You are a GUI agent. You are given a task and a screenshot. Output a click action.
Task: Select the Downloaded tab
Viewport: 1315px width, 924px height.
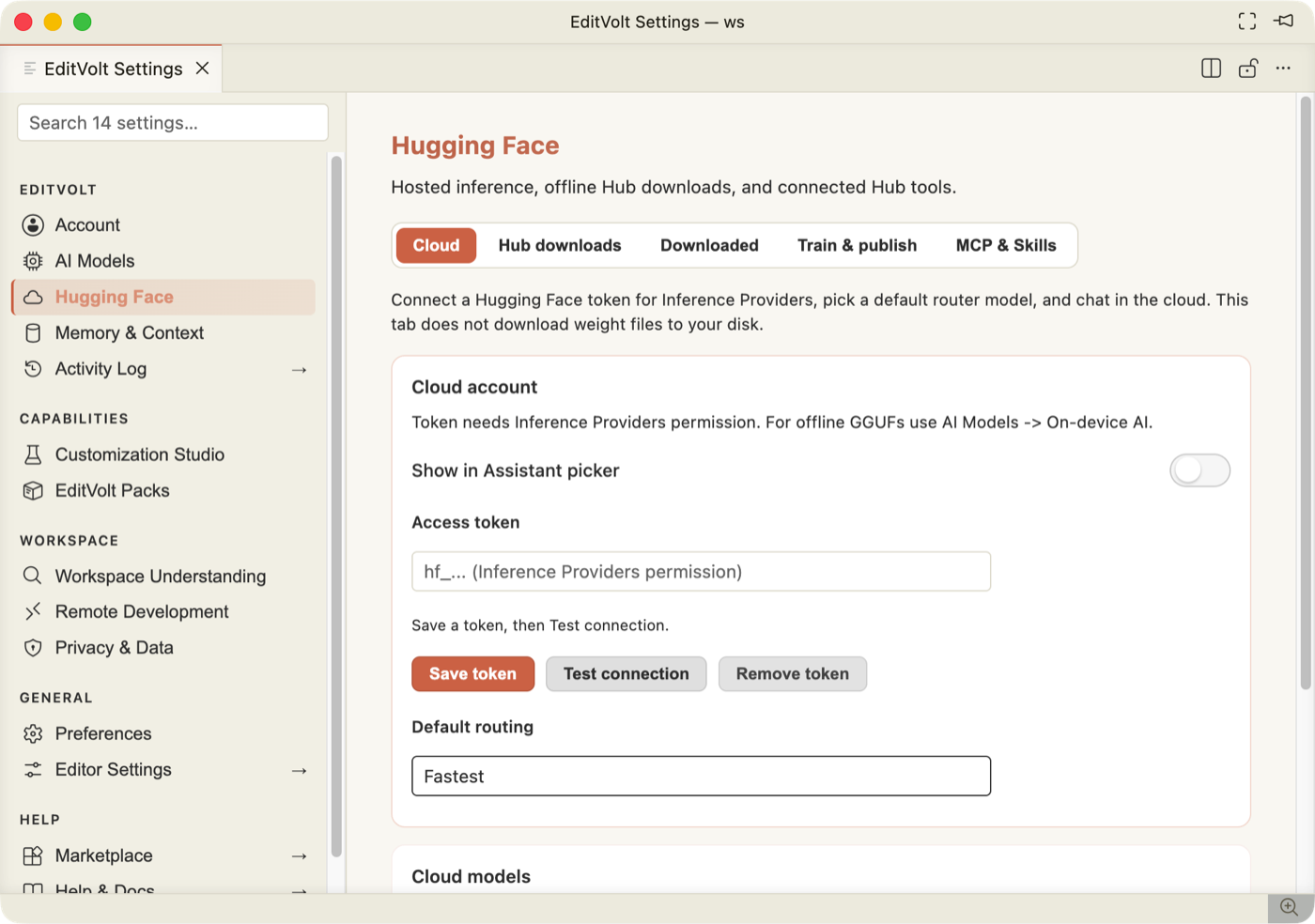pos(709,246)
